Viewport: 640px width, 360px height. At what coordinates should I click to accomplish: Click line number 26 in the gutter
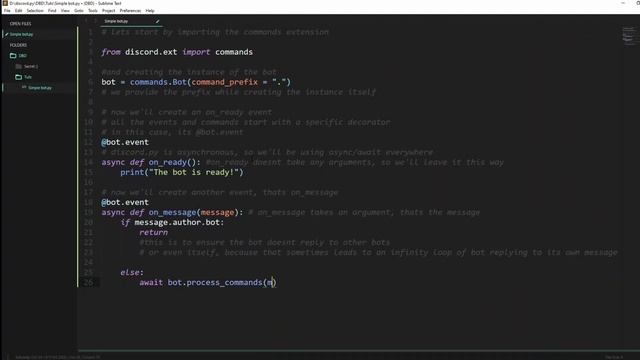pyautogui.click(x=88, y=282)
